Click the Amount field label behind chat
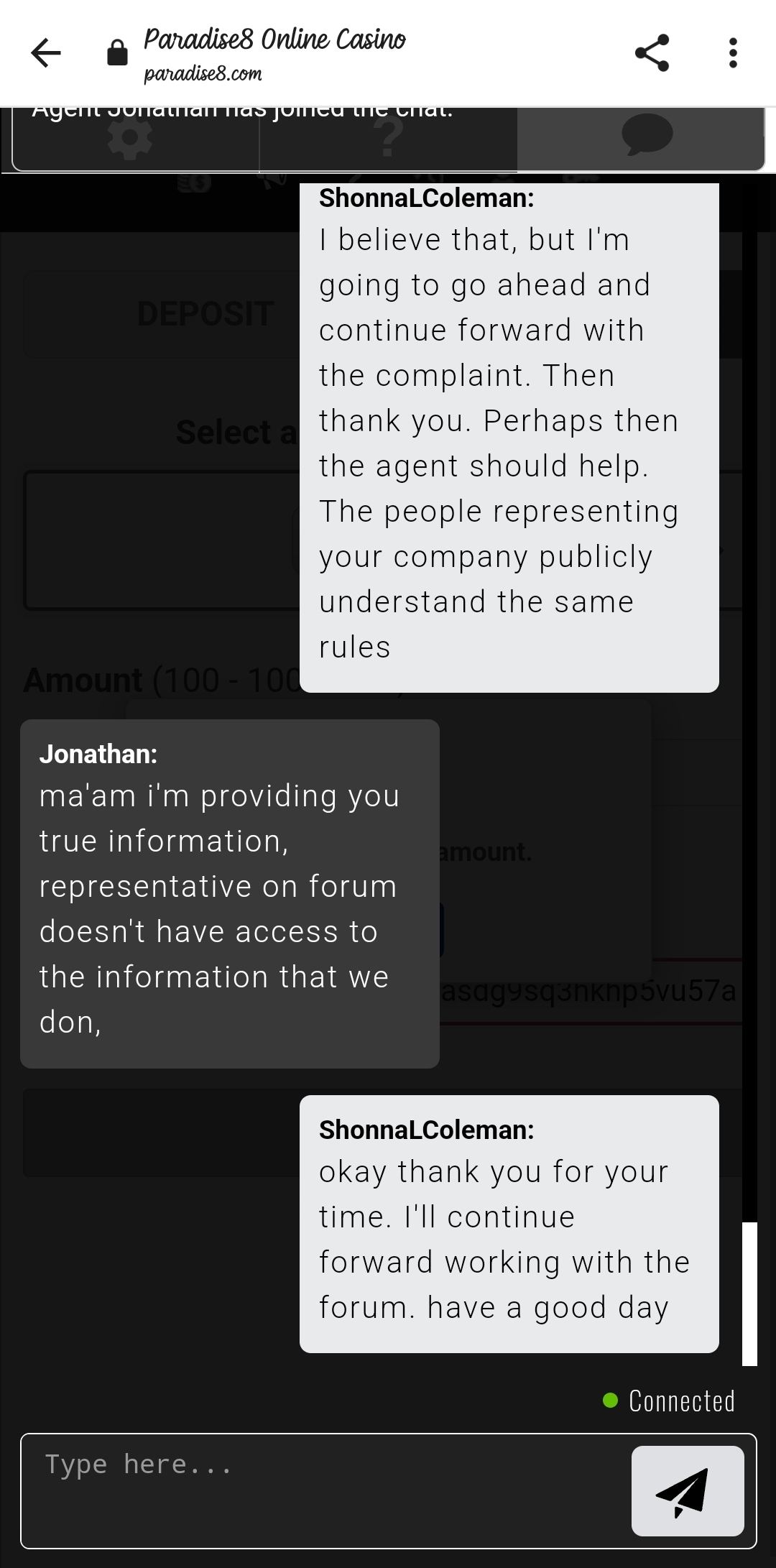Image resolution: width=776 pixels, height=1568 pixels. coord(83,681)
